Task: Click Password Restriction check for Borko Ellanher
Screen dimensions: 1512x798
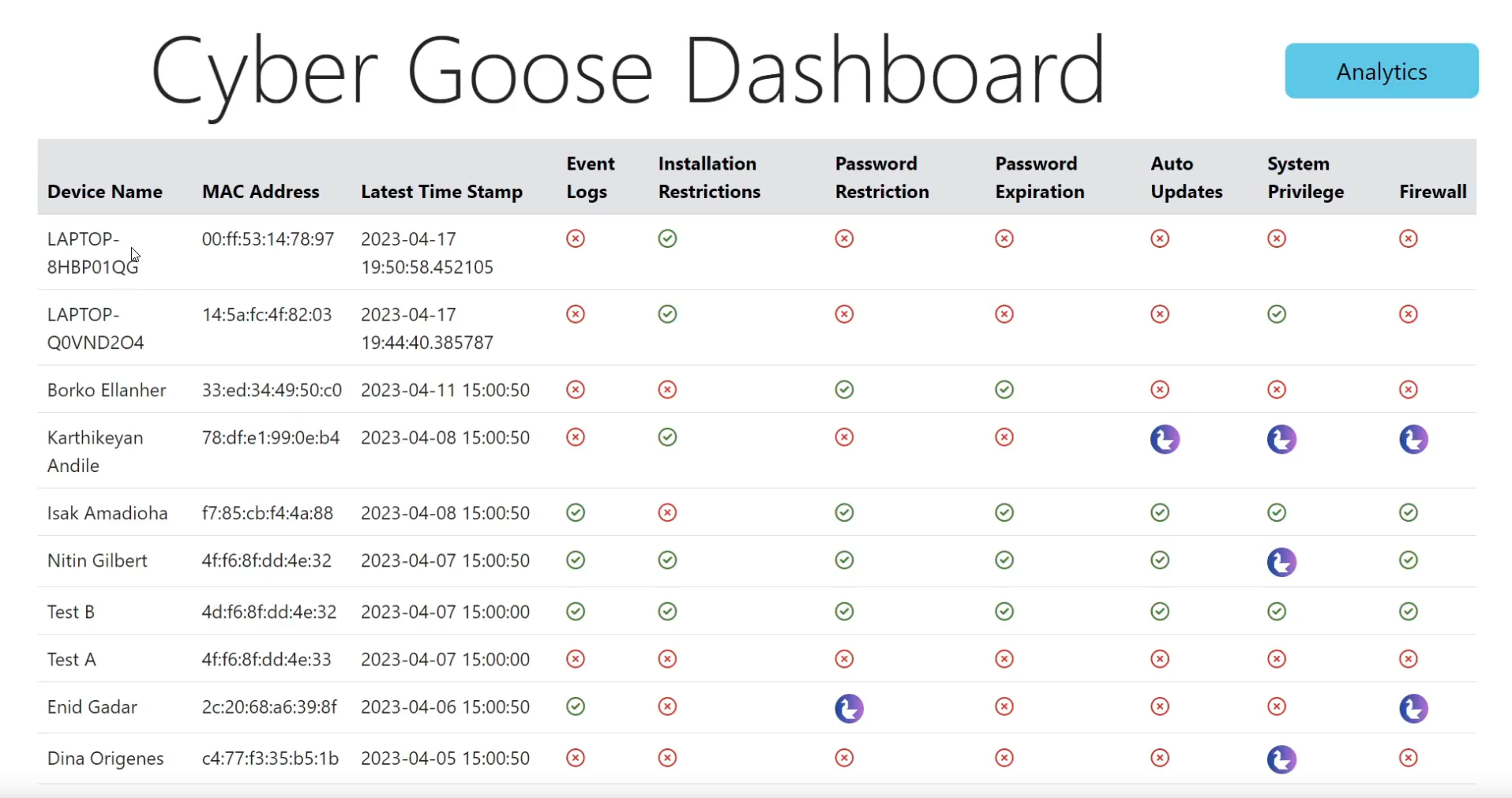Action: [x=844, y=390]
